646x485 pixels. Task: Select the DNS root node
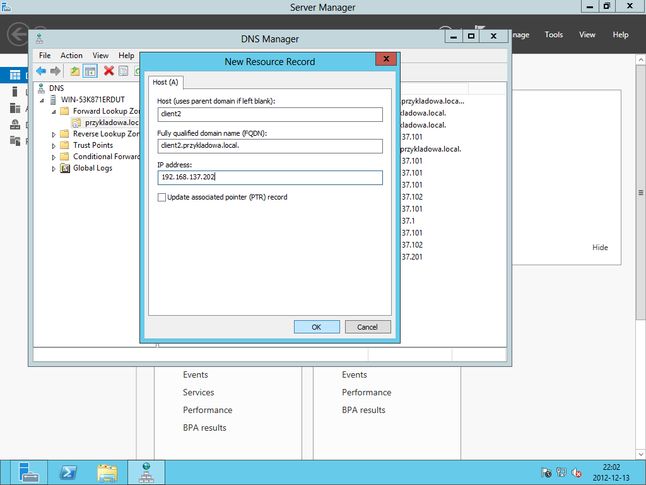(x=56, y=88)
